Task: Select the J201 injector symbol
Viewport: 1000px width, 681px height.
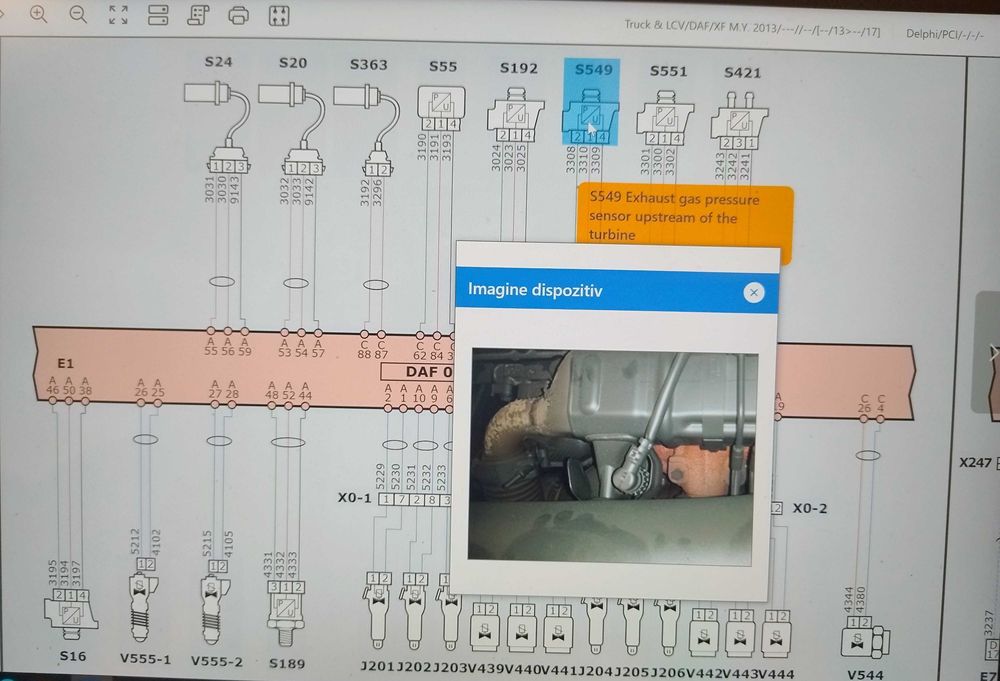Action: 378,611
